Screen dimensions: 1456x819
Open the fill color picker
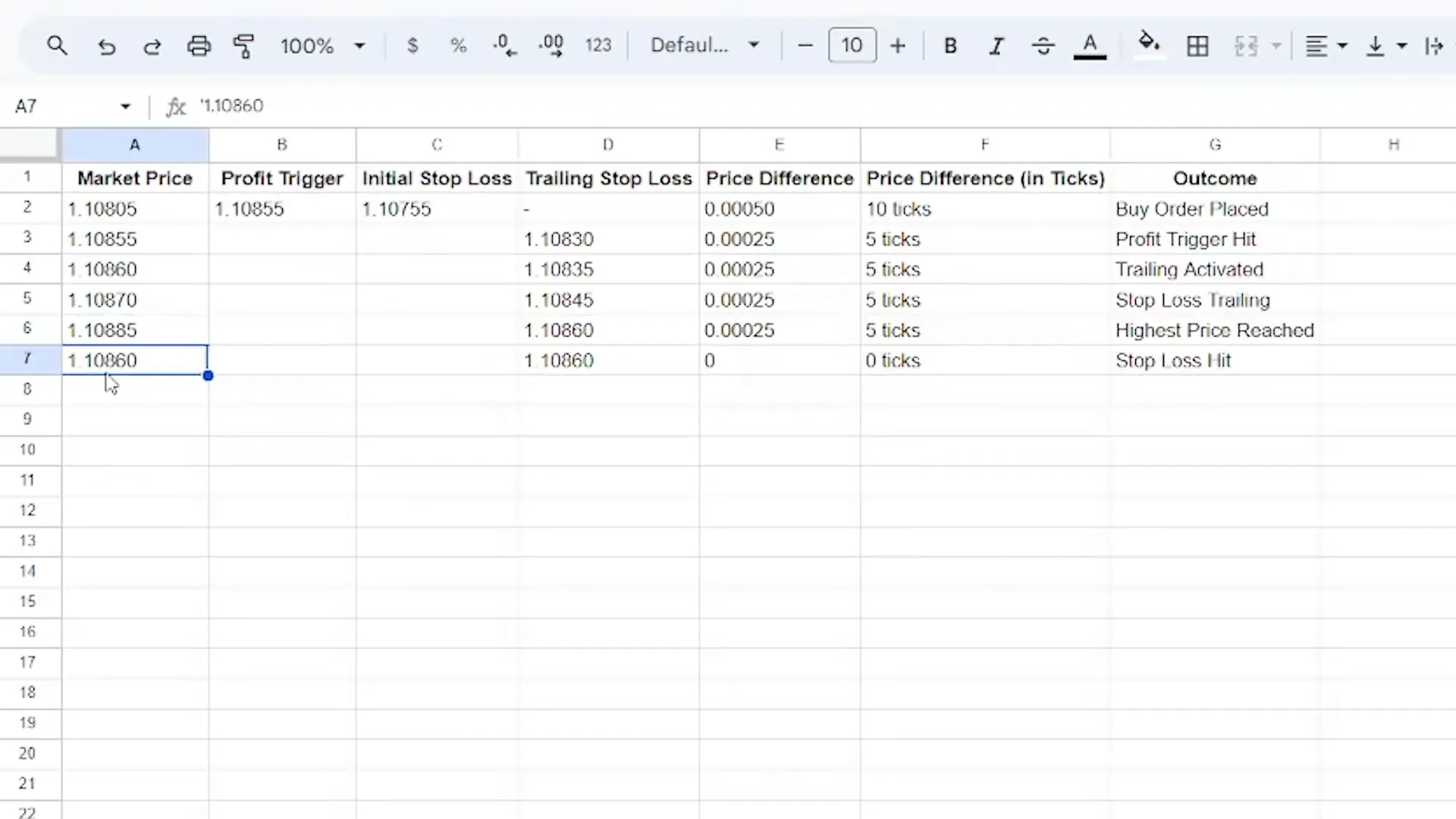click(x=1149, y=44)
